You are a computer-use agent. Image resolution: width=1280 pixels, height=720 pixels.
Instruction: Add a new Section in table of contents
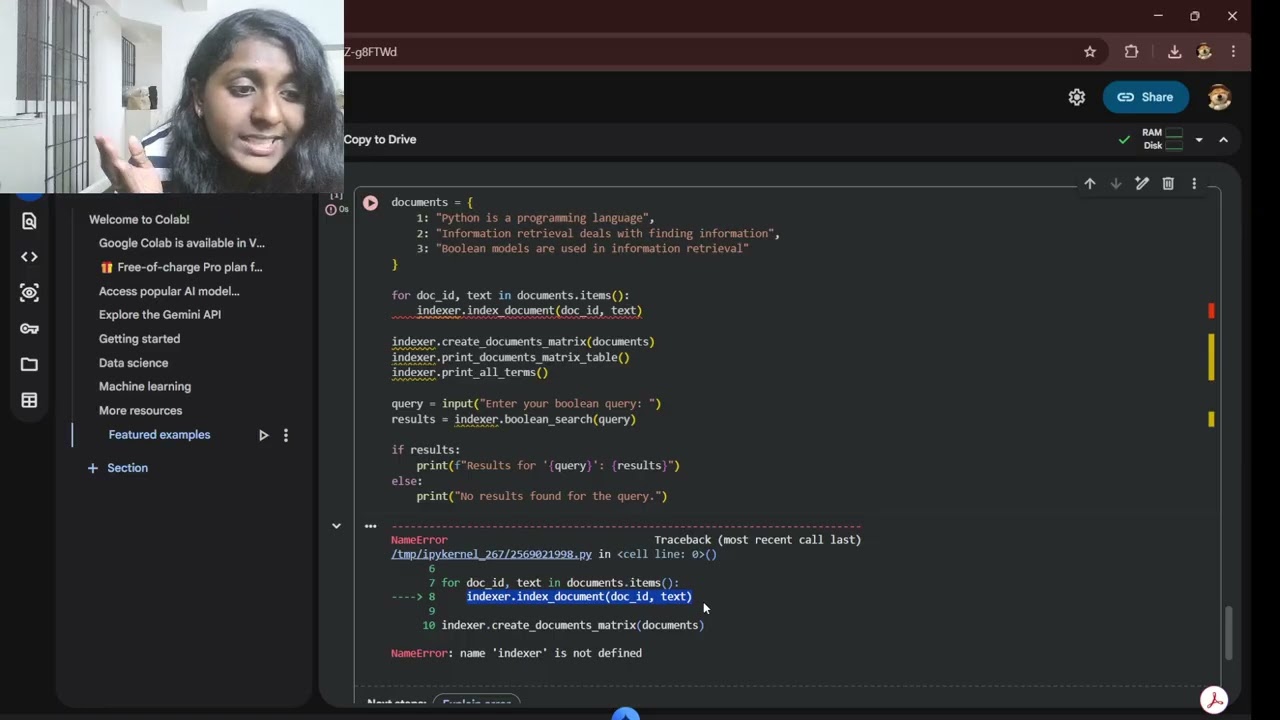(118, 468)
